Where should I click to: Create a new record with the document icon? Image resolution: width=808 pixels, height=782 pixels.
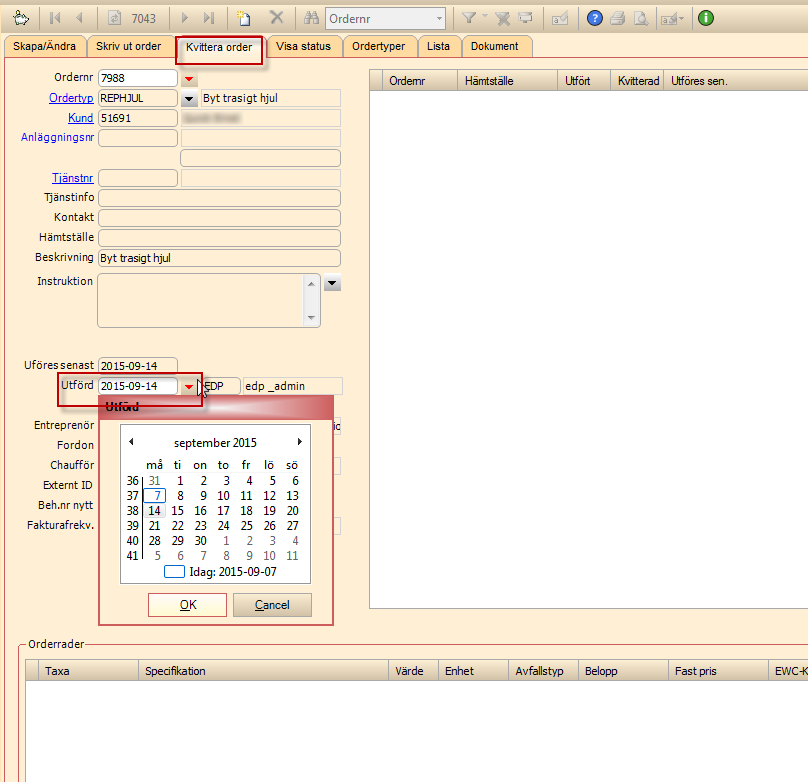pos(244,18)
